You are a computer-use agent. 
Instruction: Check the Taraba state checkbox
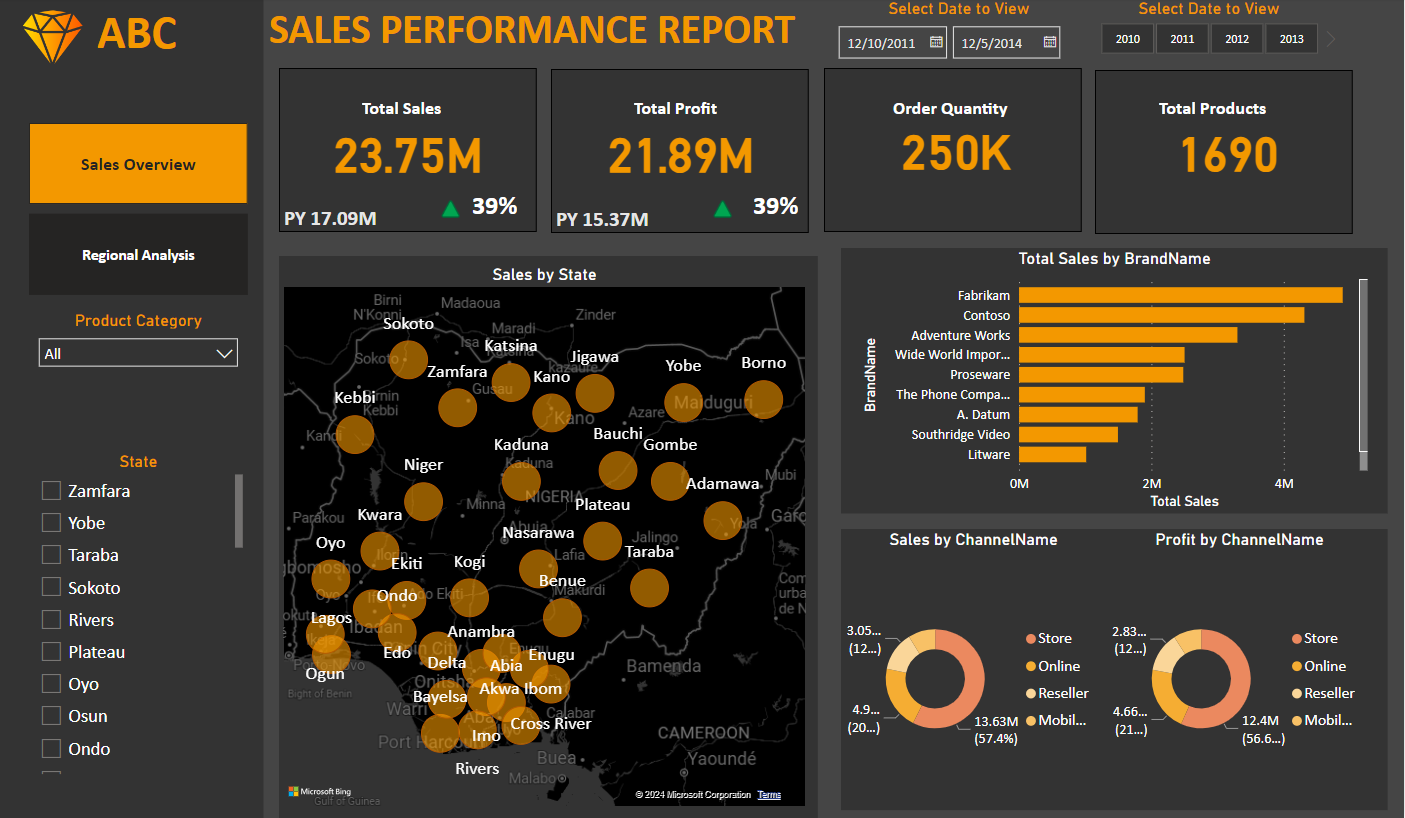51,555
